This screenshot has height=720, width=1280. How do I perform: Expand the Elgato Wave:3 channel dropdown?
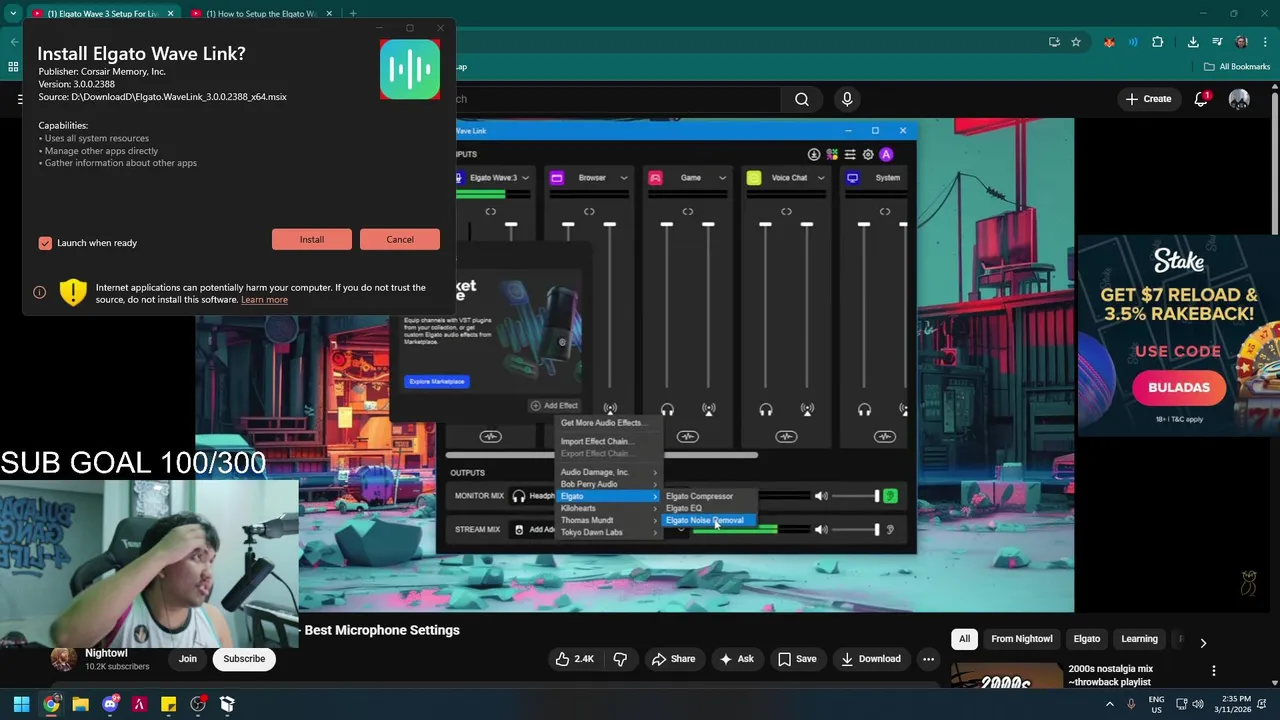[x=525, y=178]
